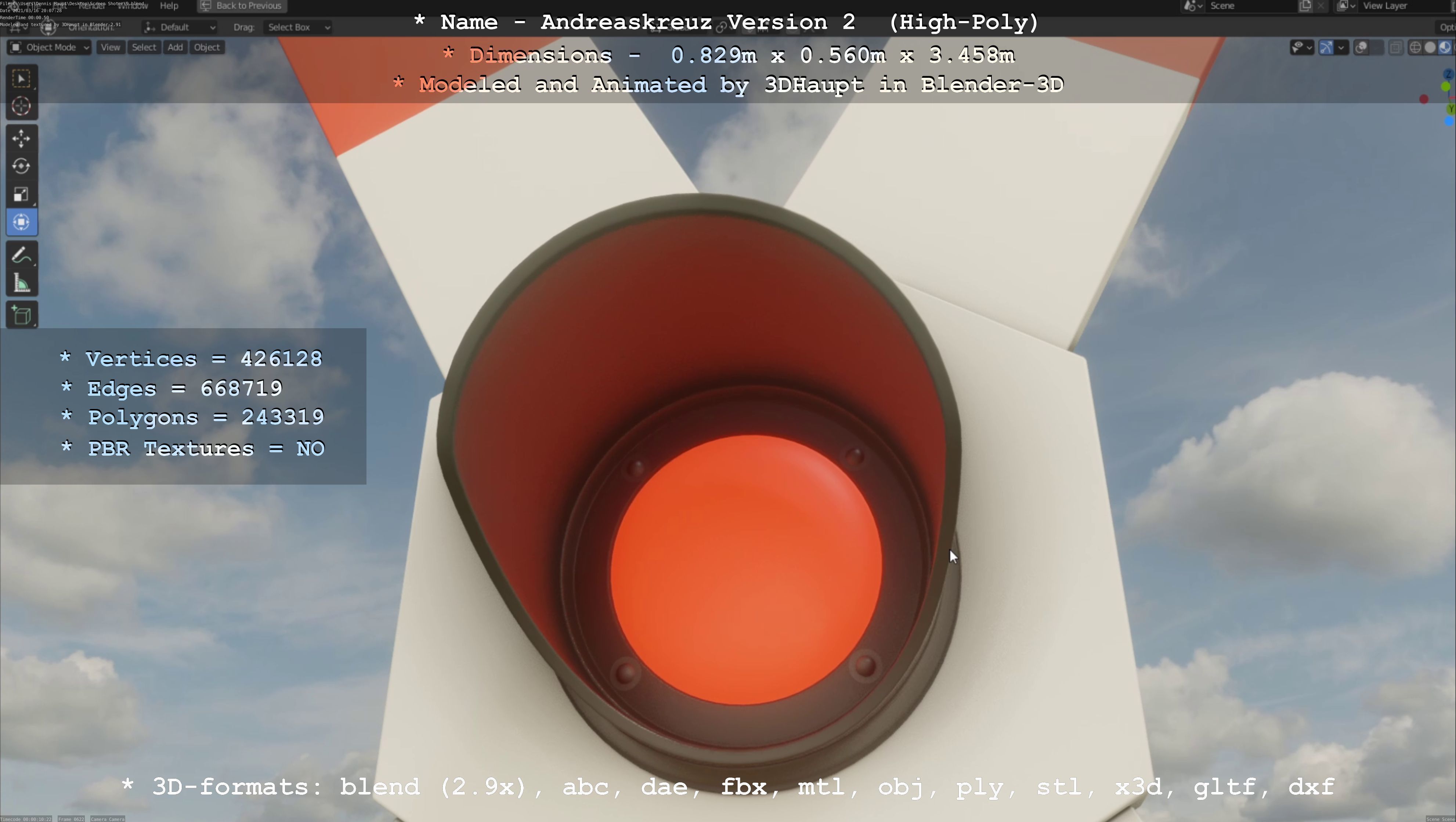Image resolution: width=1456 pixels, height=822 pixels.
Task: Select the Rotate tool
Action: [x=21, y=166]
